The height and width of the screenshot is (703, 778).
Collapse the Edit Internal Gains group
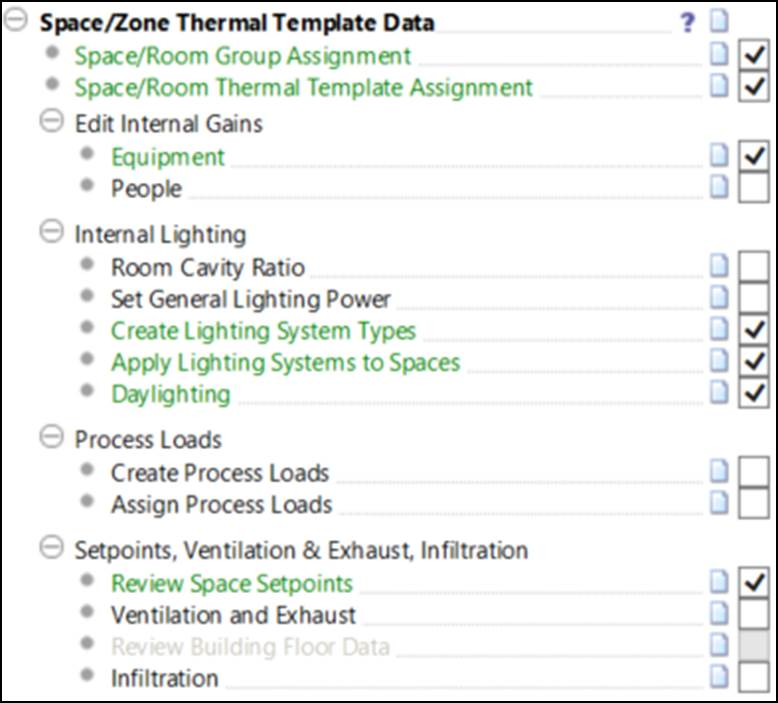pos(52,121)
